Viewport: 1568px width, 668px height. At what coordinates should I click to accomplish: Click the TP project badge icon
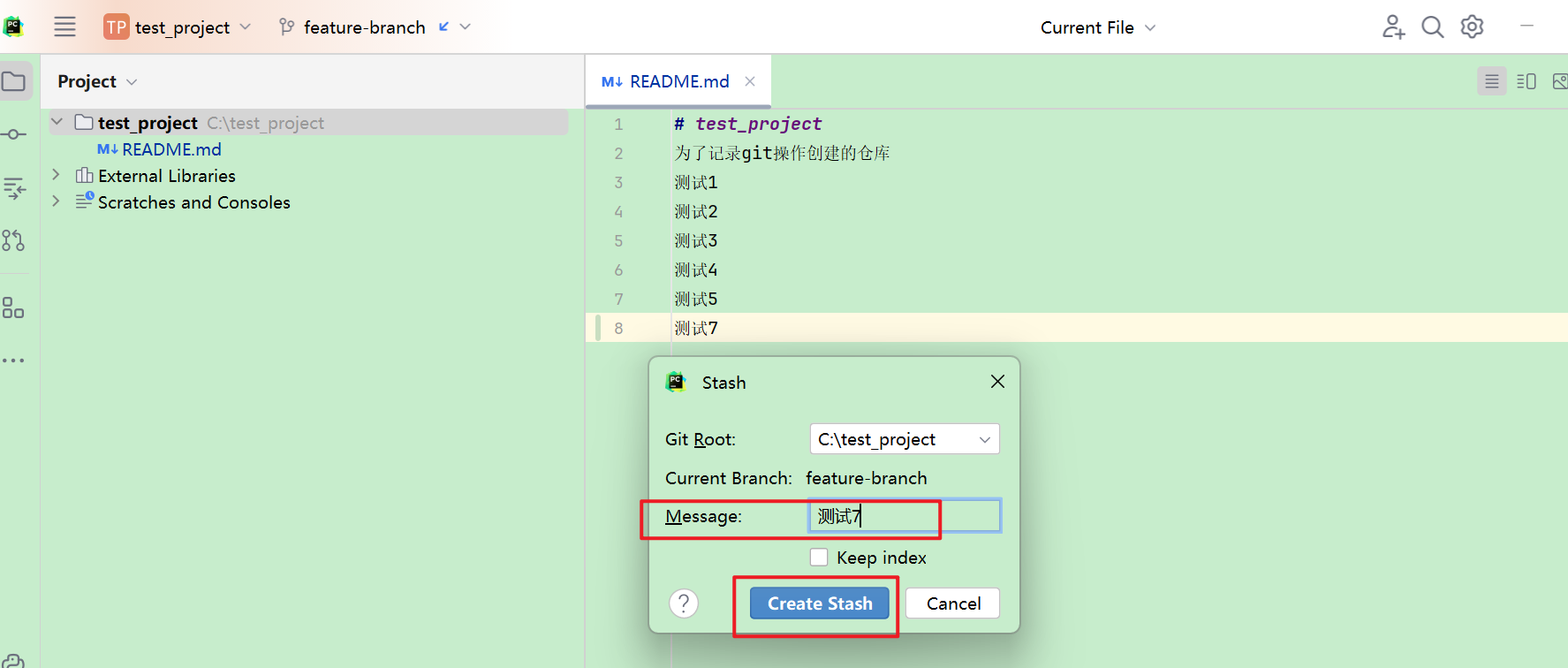pos(117,27)
